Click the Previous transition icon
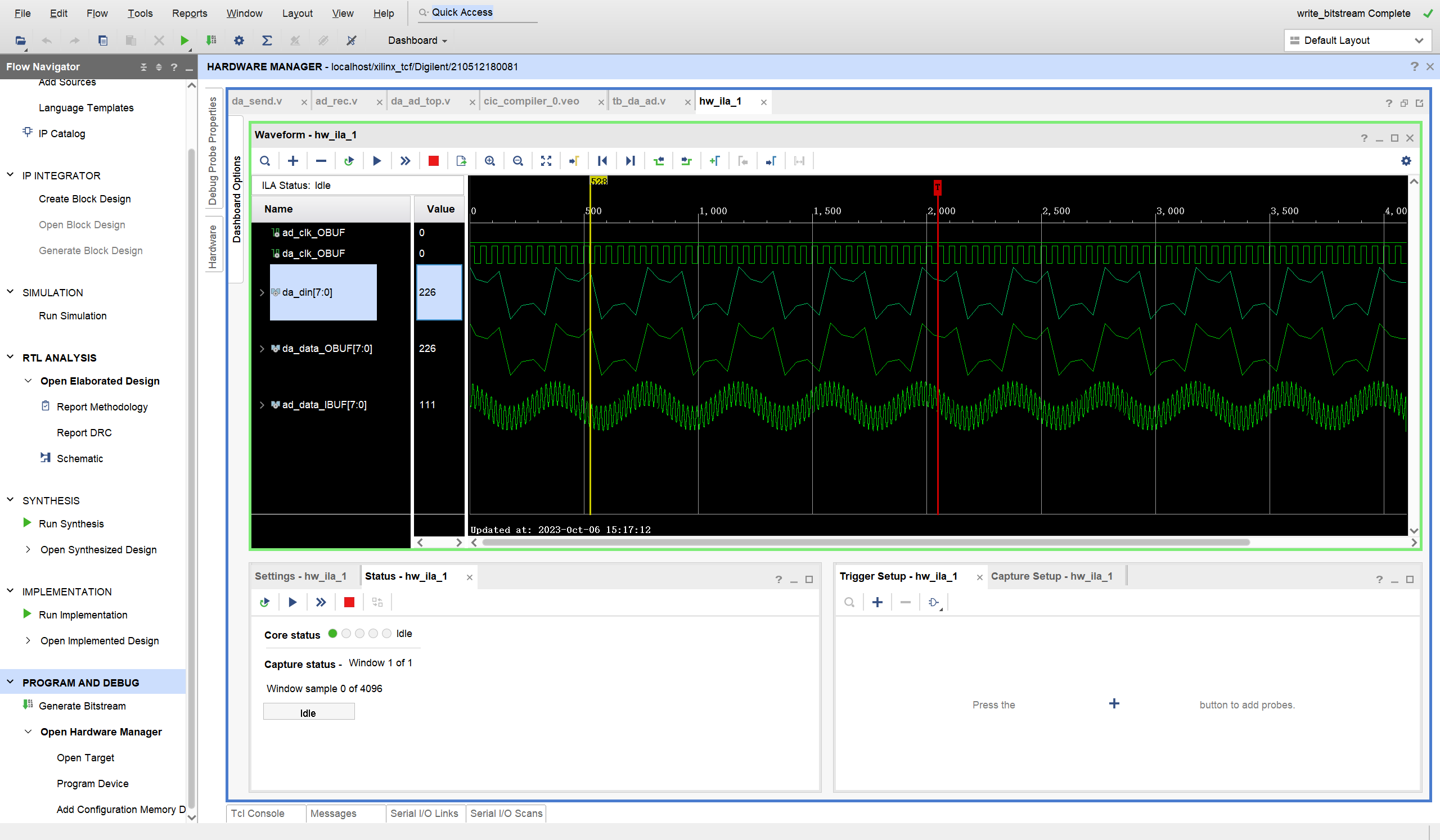This screenshot has height=840, width=1440. (x=659, y=161)
